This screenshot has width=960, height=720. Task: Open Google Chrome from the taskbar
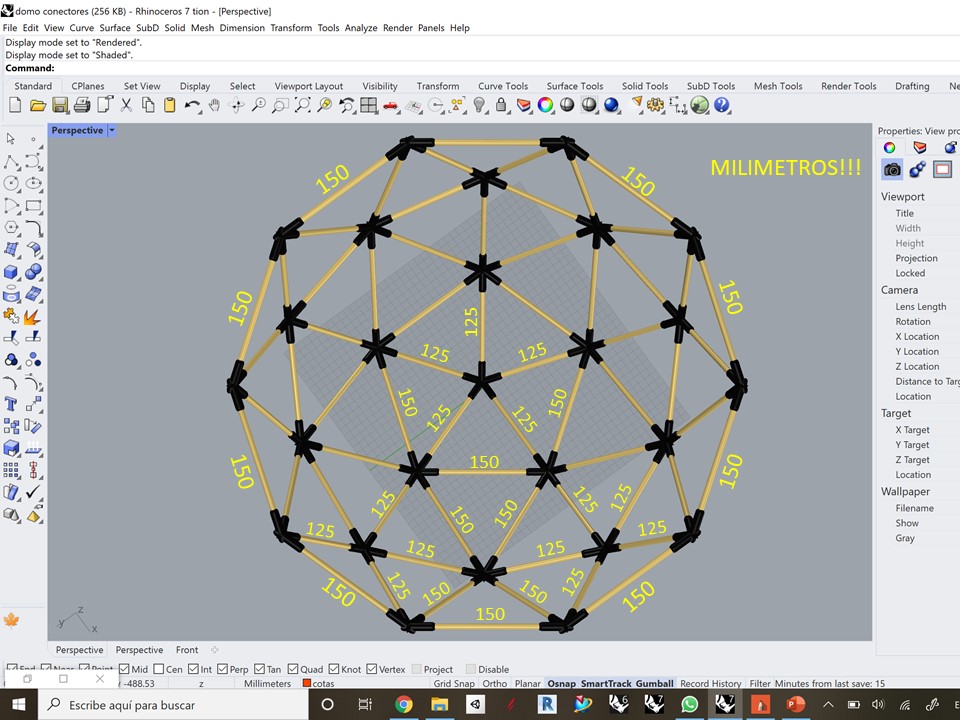(x=403, y=705)
